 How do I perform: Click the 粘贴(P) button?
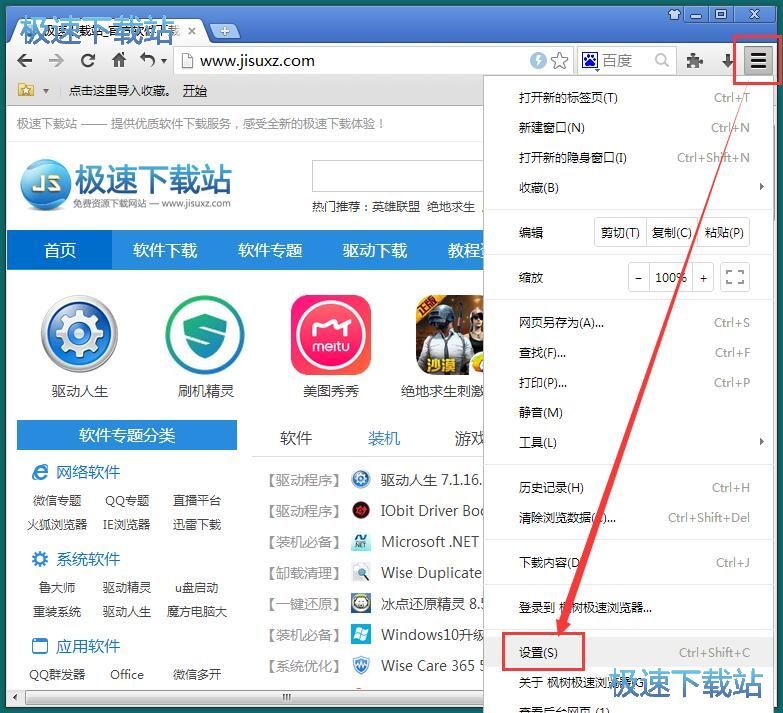[723, 233]
